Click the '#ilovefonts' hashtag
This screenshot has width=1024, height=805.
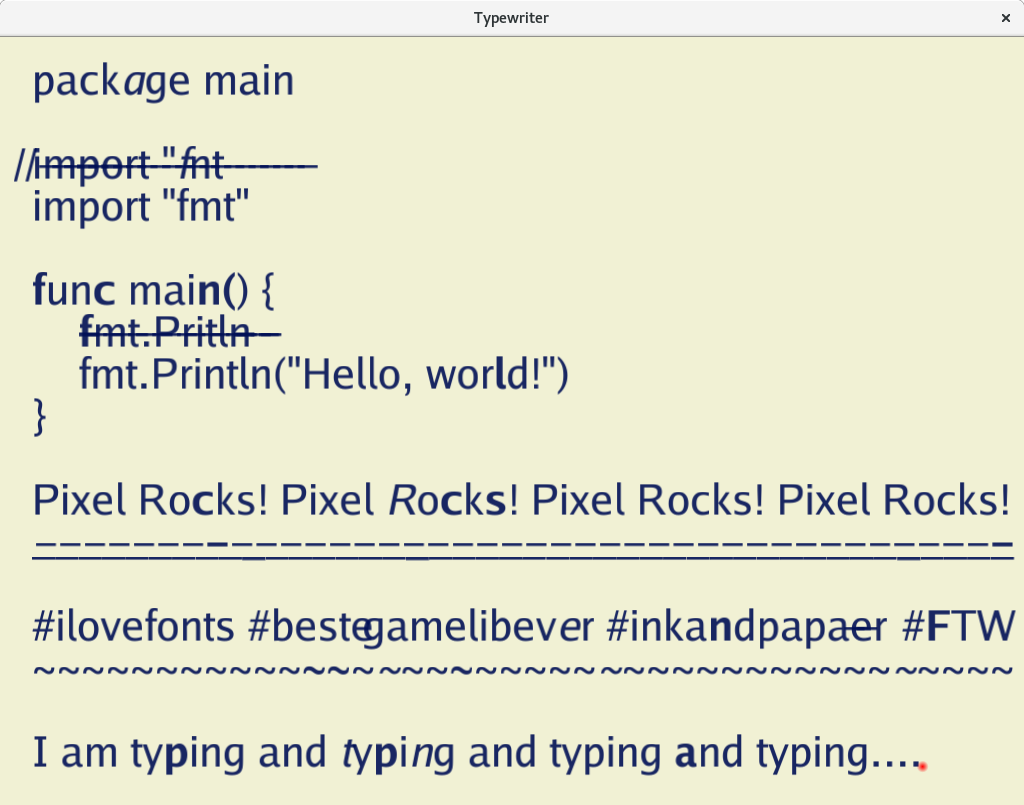pos(133,626)
